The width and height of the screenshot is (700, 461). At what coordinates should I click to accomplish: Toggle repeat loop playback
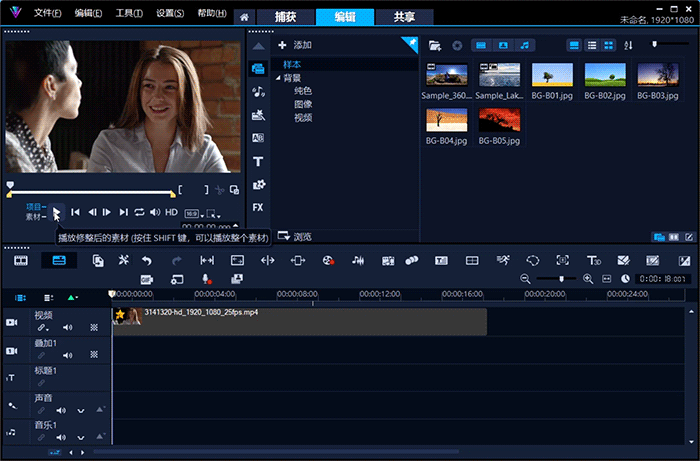point(139,212)
